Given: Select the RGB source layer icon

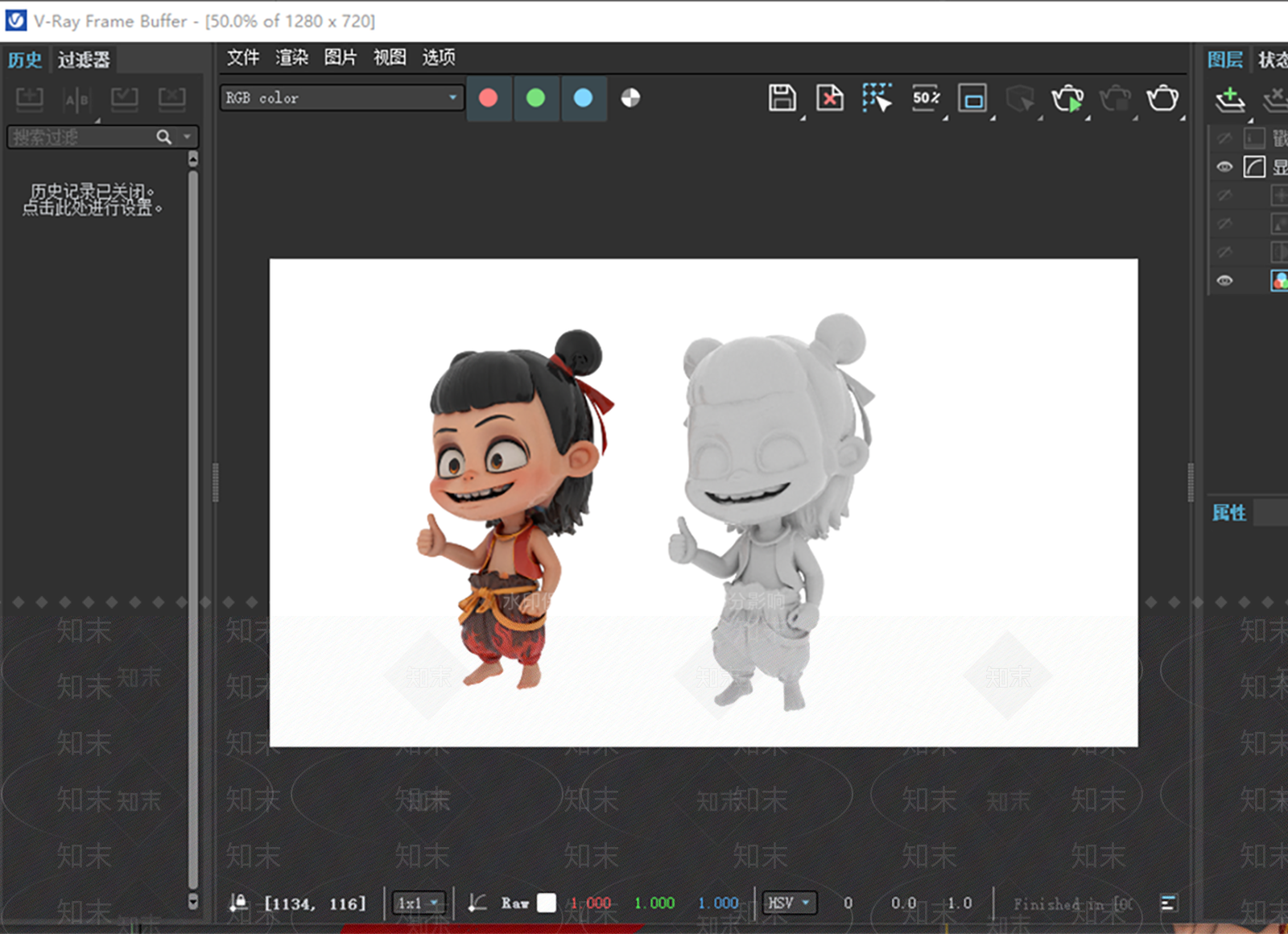Looking at the screenshot, I should [x=1279, y=280].
